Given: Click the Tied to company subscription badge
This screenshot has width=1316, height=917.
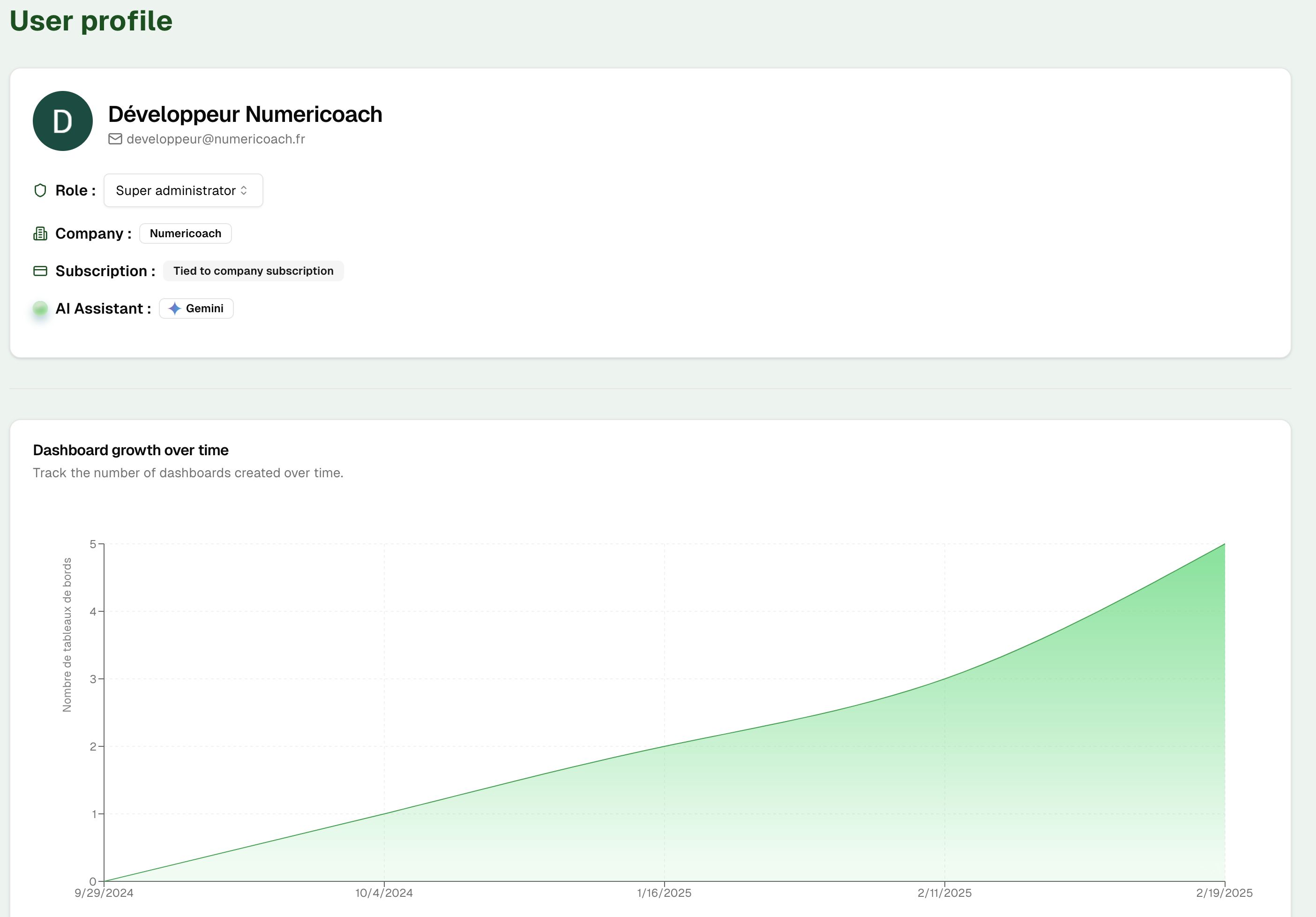Looking at the screenshot, I should 254,271.
